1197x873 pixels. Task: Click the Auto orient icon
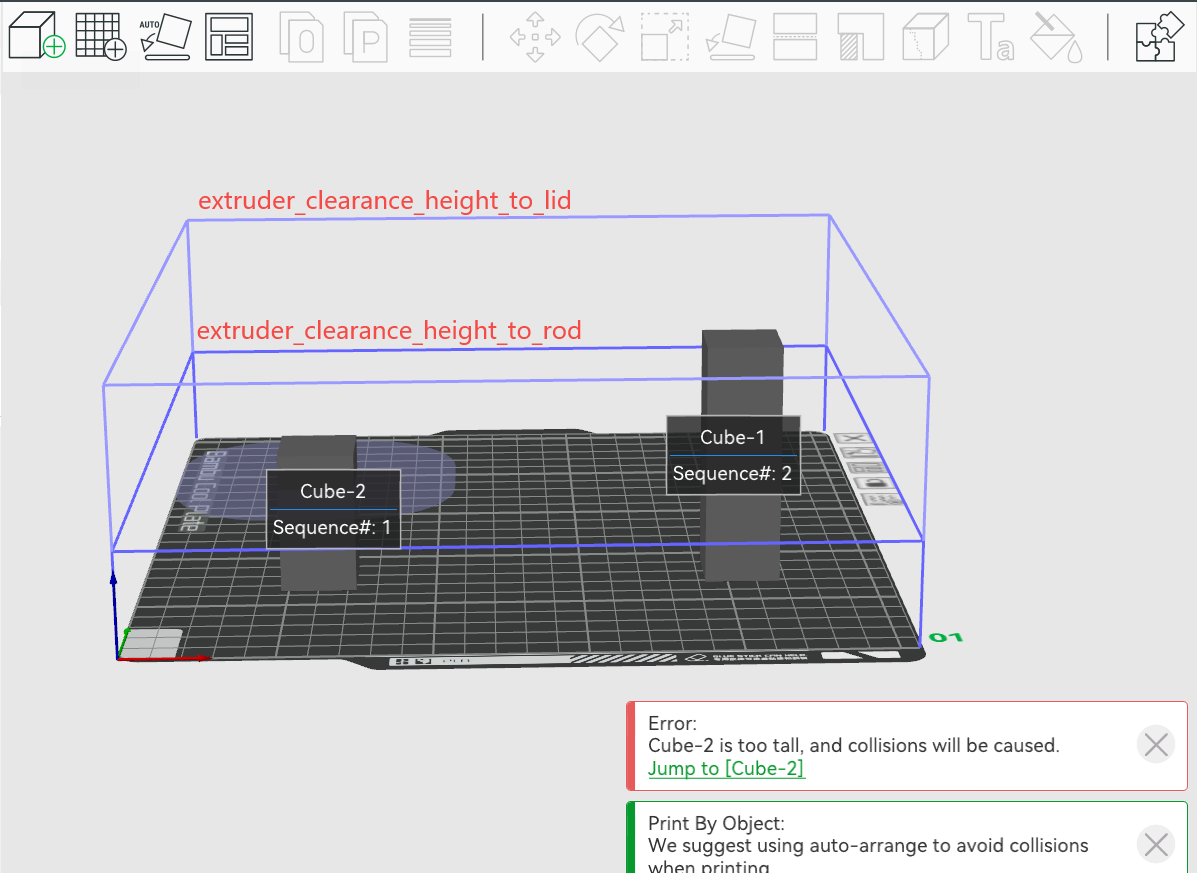click(x=165, y=36)
